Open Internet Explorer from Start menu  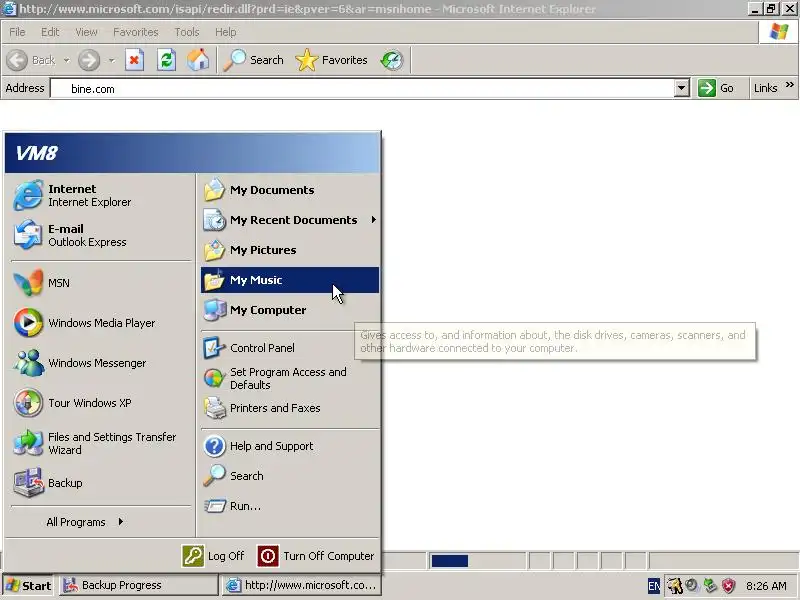(x=100, y=195)
